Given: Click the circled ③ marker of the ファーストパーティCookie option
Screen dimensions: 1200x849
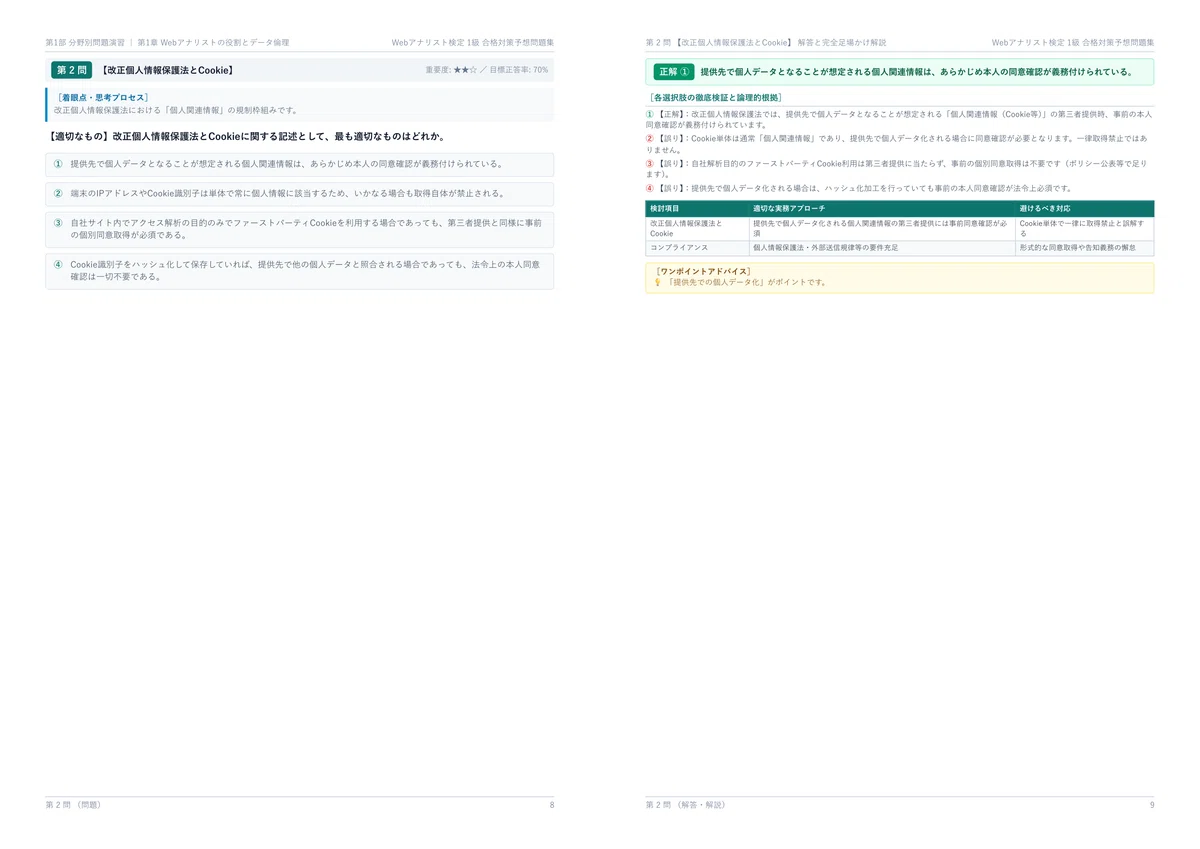Looking at the screenshot, I should click(58, 224).
